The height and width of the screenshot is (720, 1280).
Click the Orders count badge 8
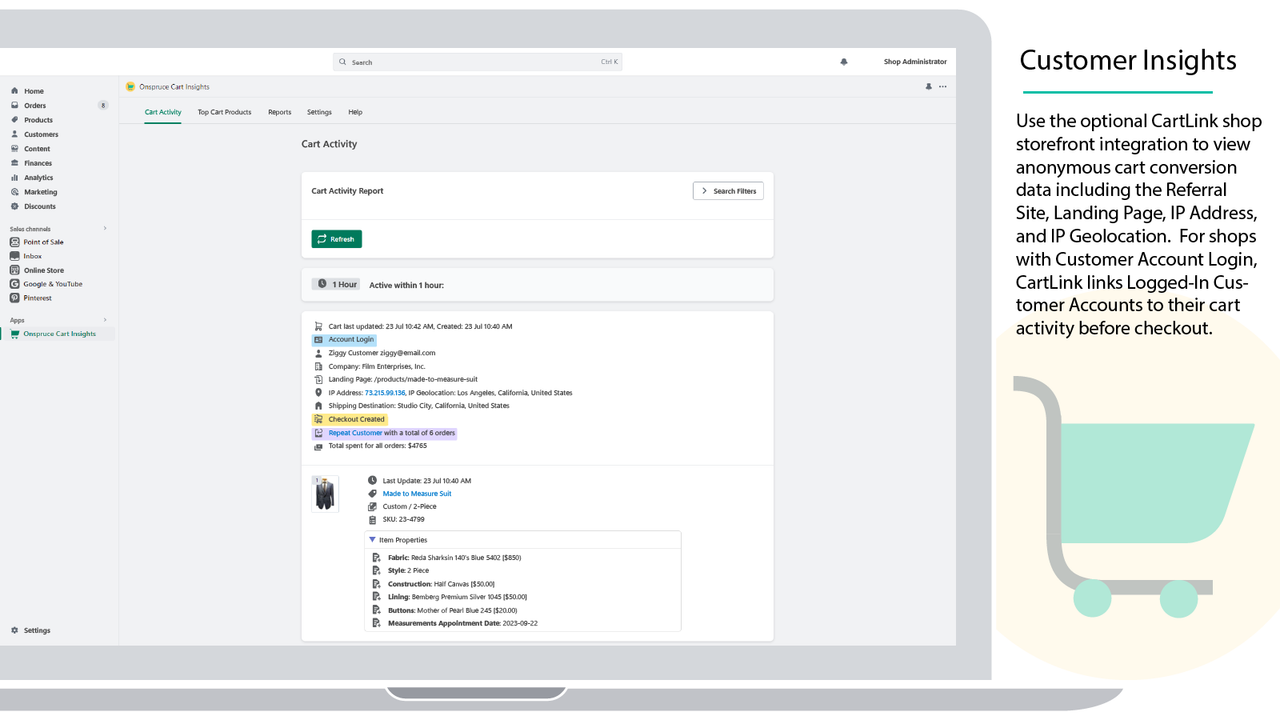(102, 105)
